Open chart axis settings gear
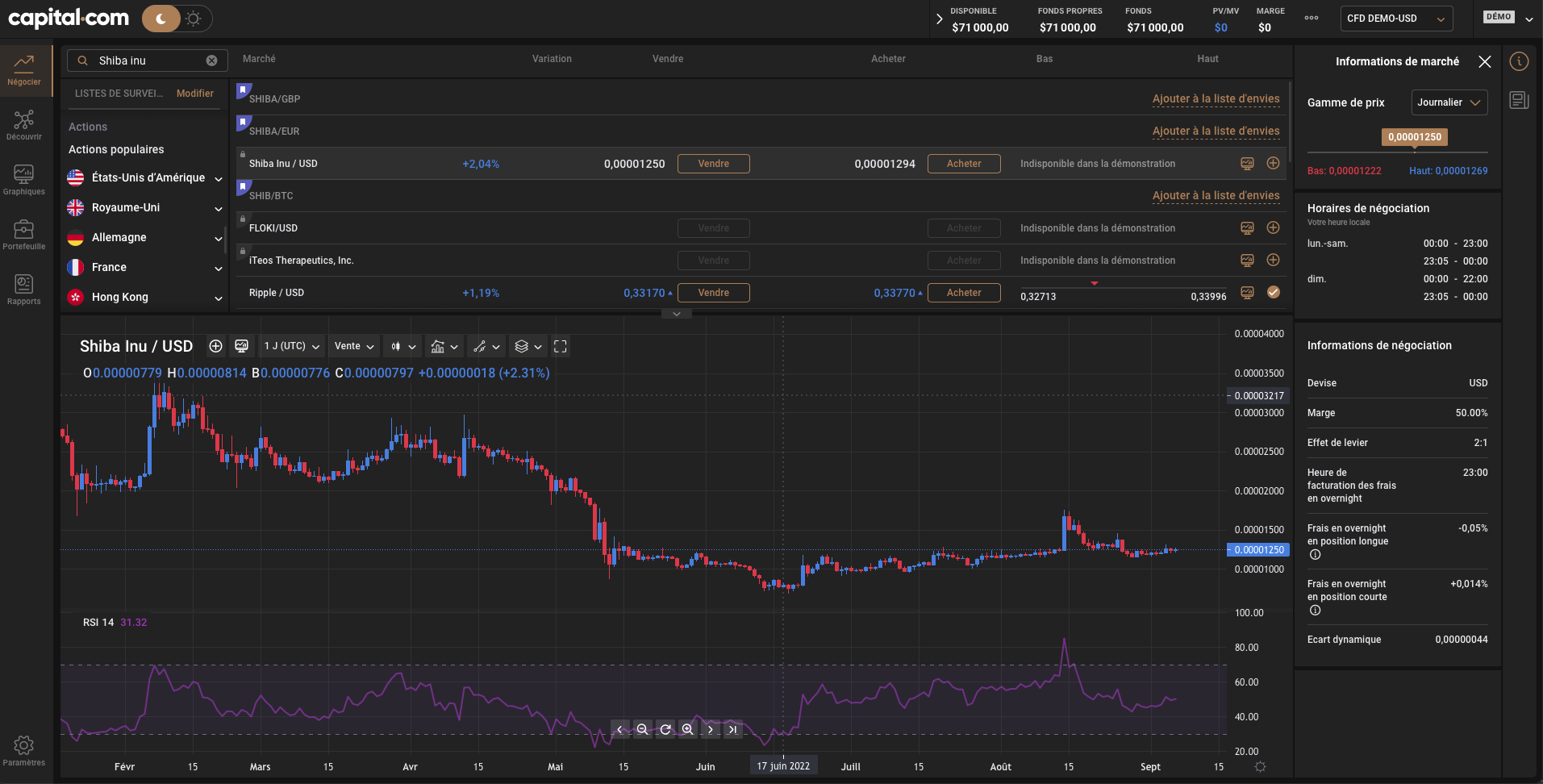This screenshot has height=784, width=1543. coord(1260,767)
